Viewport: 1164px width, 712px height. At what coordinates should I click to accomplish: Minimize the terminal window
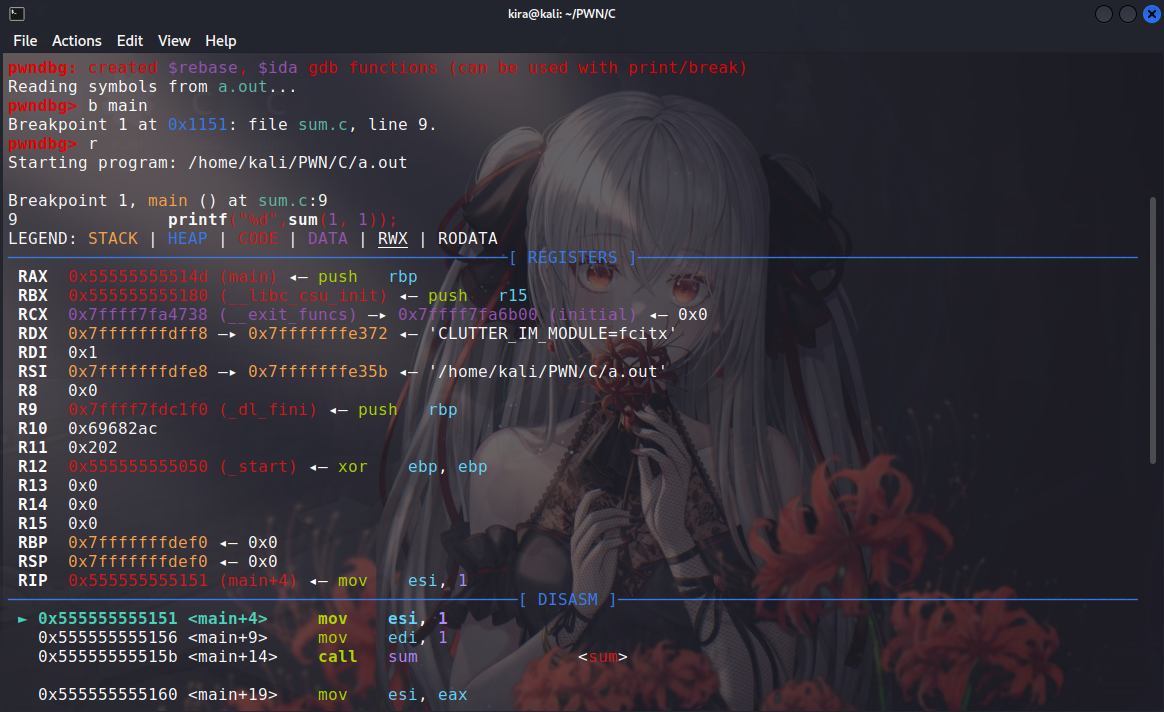1104,14
